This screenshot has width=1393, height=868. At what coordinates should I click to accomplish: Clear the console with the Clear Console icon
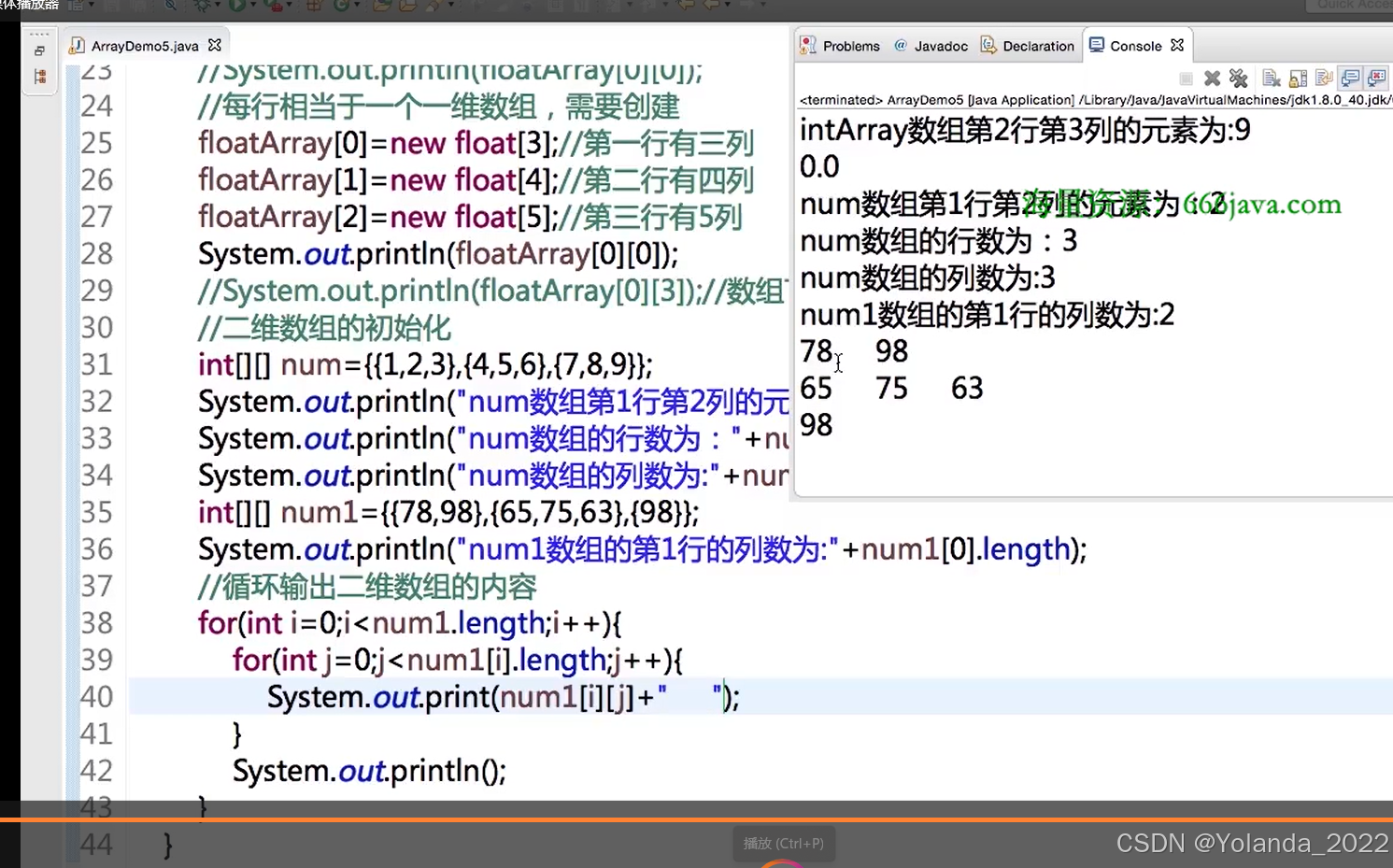tap(1272, 78)
